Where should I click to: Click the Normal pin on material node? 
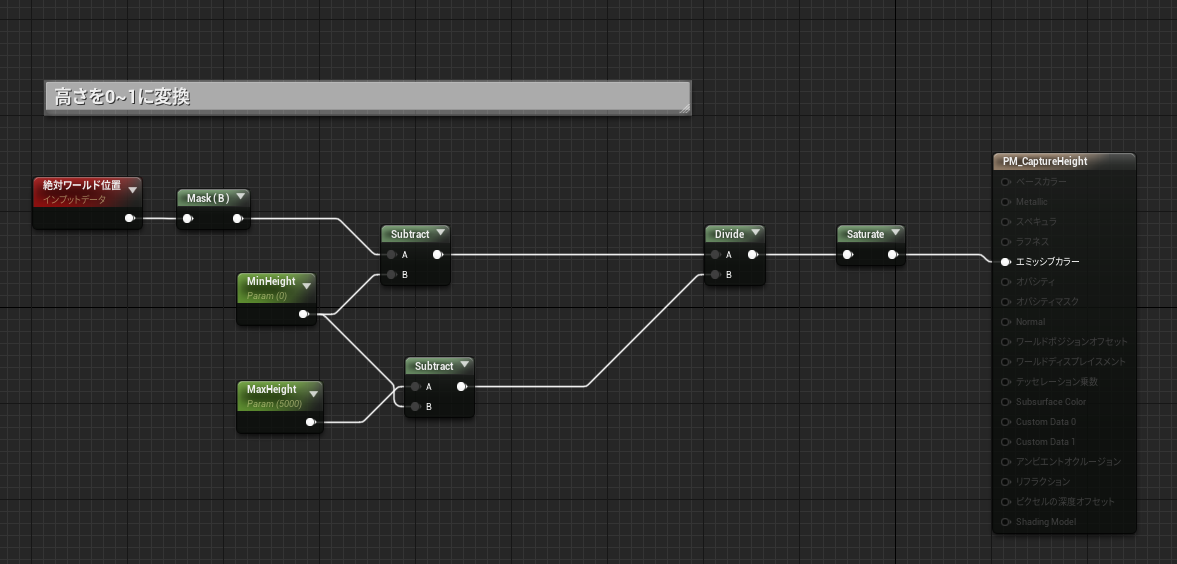pyautogui.click(x=1006, y=321)
